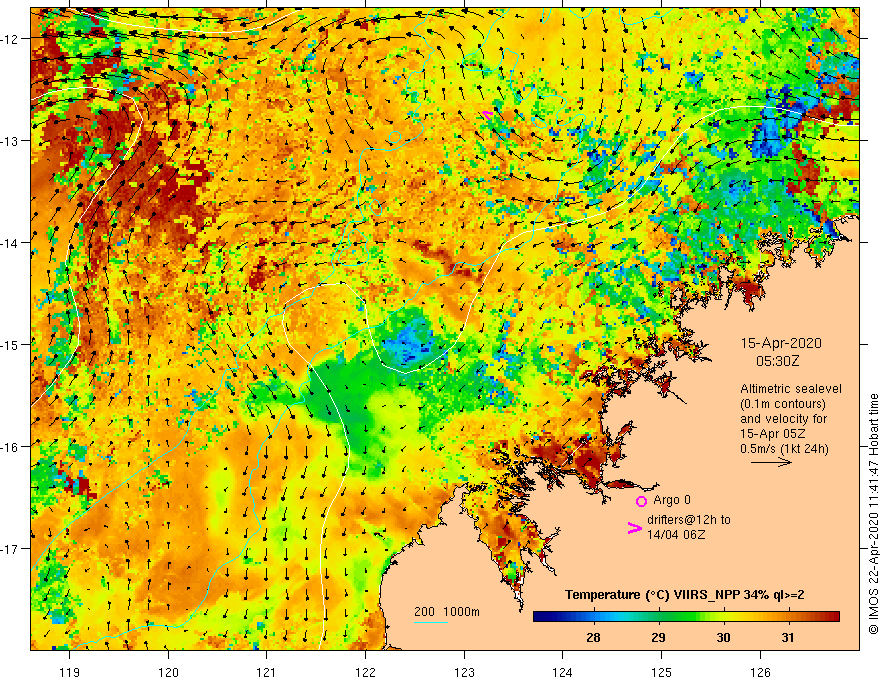Click the '05:30Z' time label
Screen dimensions: 880x680
[777, 361]
